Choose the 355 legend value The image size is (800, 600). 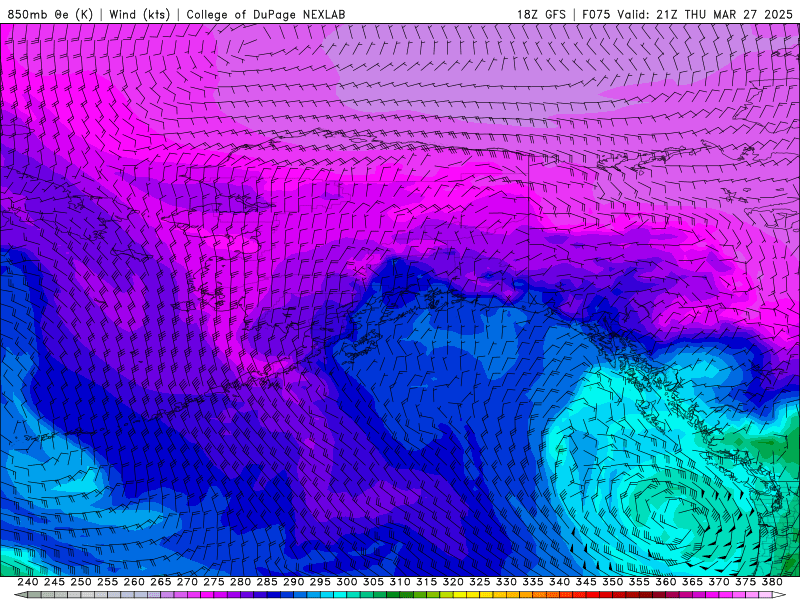coord(639,582)
